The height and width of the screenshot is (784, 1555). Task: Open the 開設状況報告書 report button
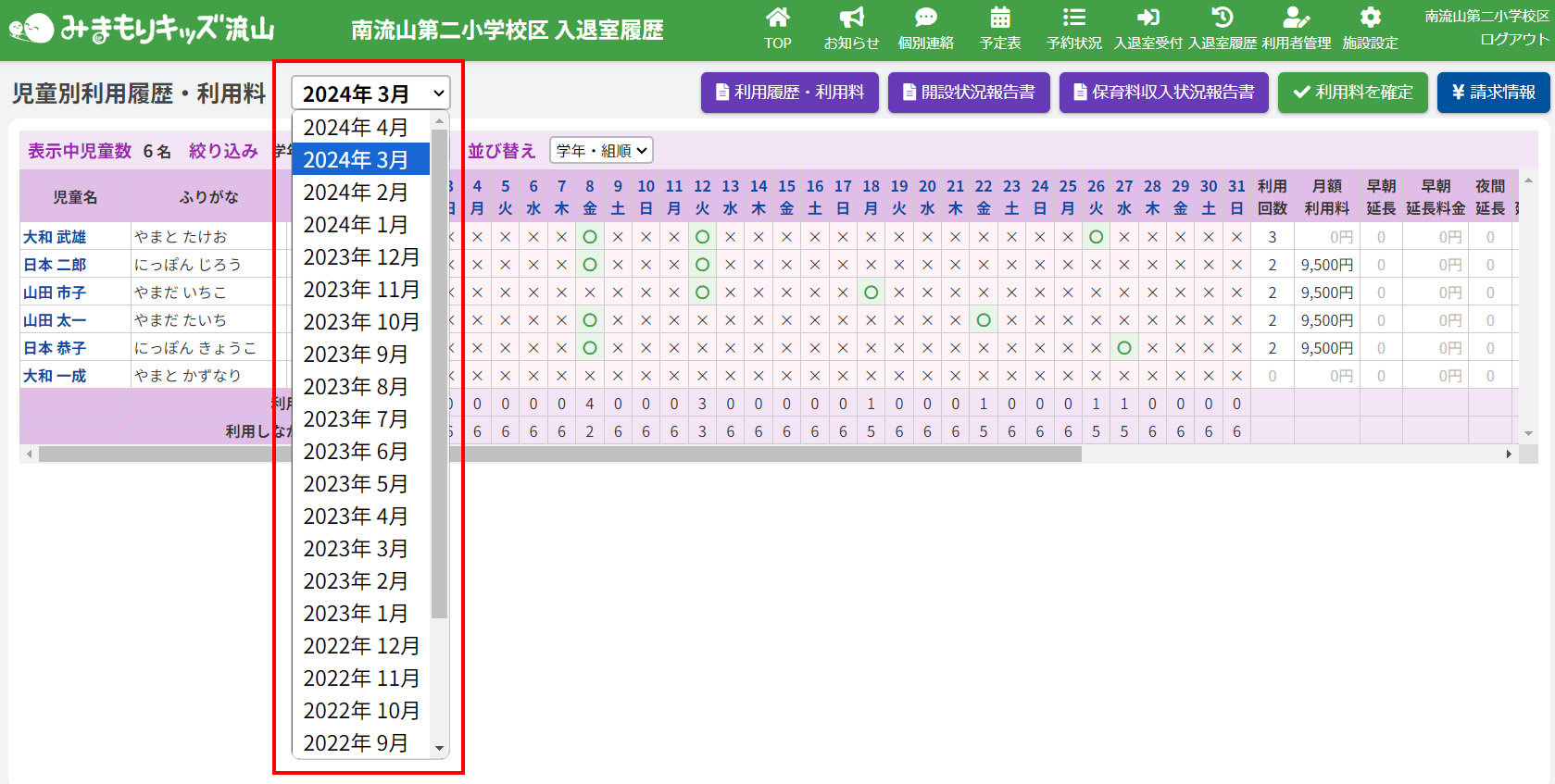tap(969, 93)
